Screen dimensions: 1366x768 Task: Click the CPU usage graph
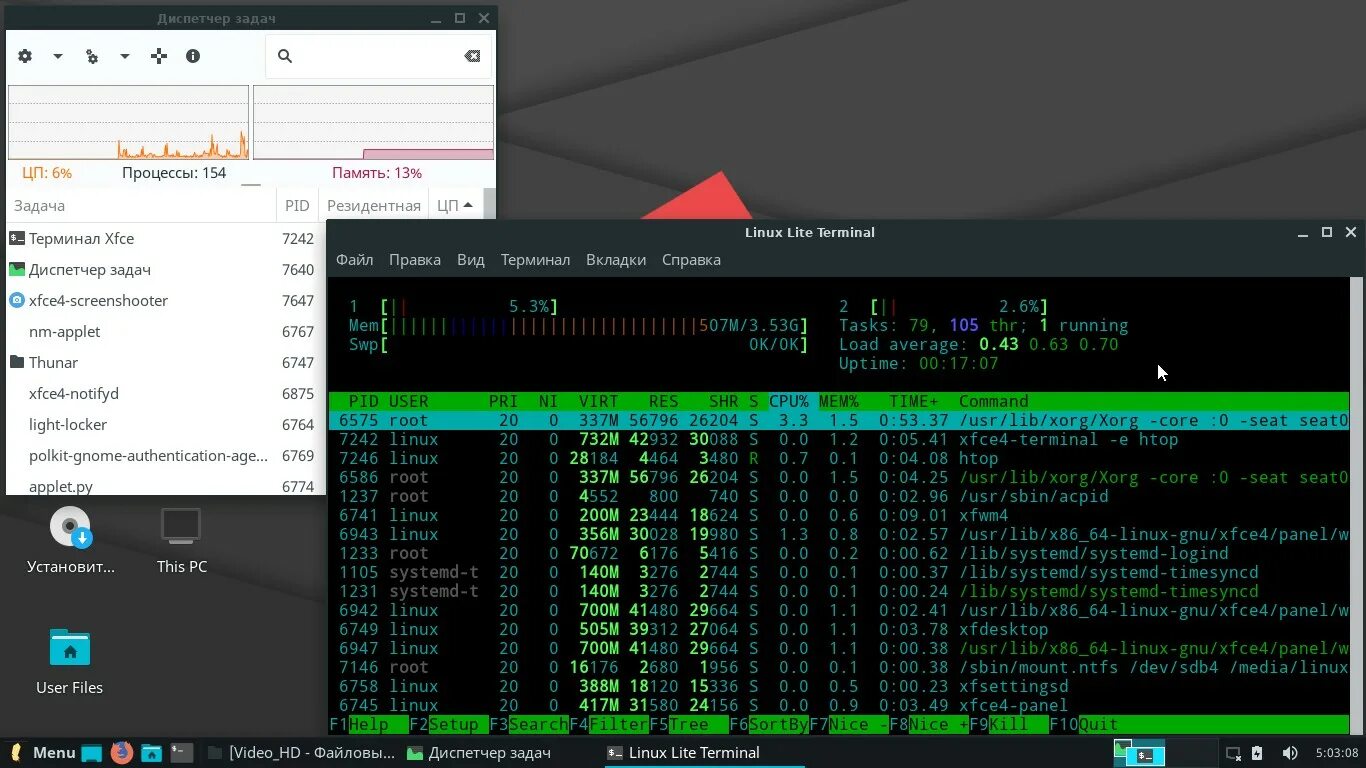tap(128, 122)
